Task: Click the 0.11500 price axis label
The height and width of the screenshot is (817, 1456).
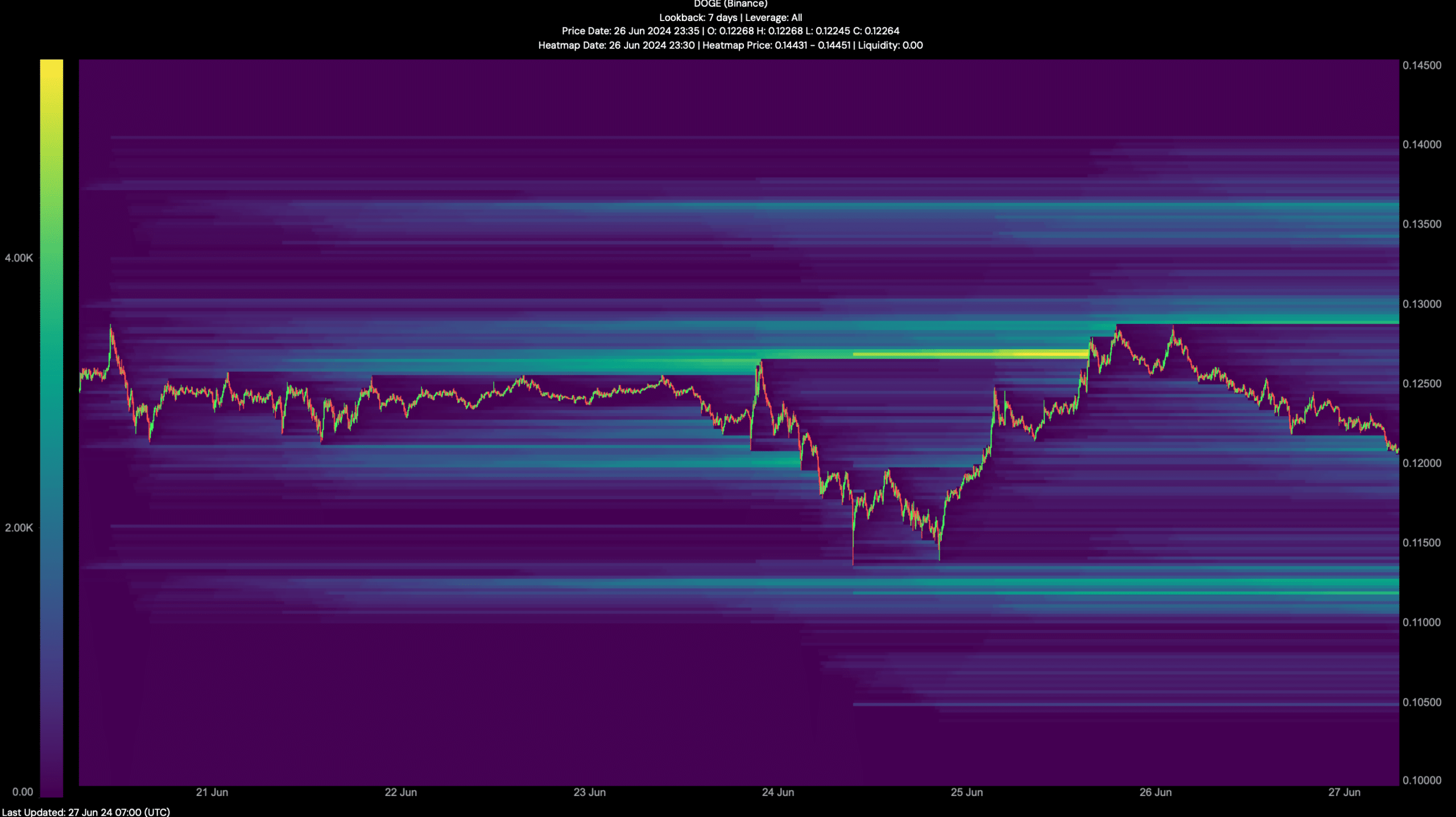Action: click(x=1422, y=543)
